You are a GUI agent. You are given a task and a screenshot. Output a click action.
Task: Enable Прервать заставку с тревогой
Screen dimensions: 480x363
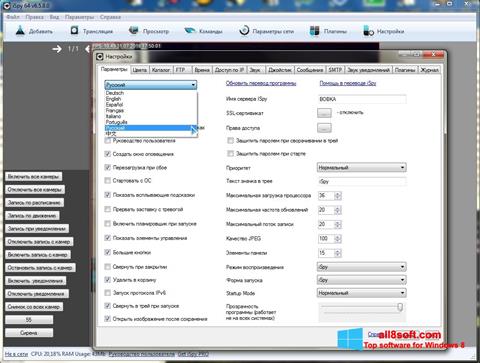coord(107,209)
